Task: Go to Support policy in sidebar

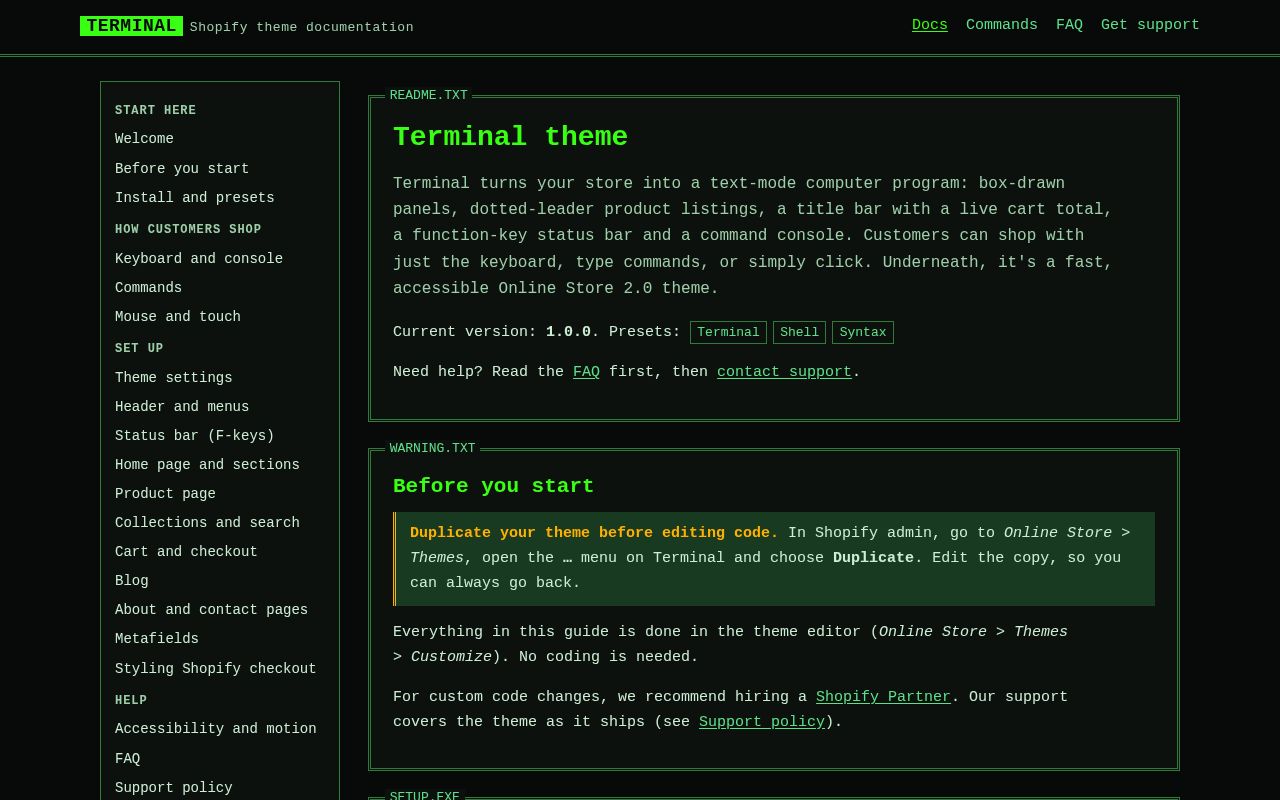Action: [174, 788]
